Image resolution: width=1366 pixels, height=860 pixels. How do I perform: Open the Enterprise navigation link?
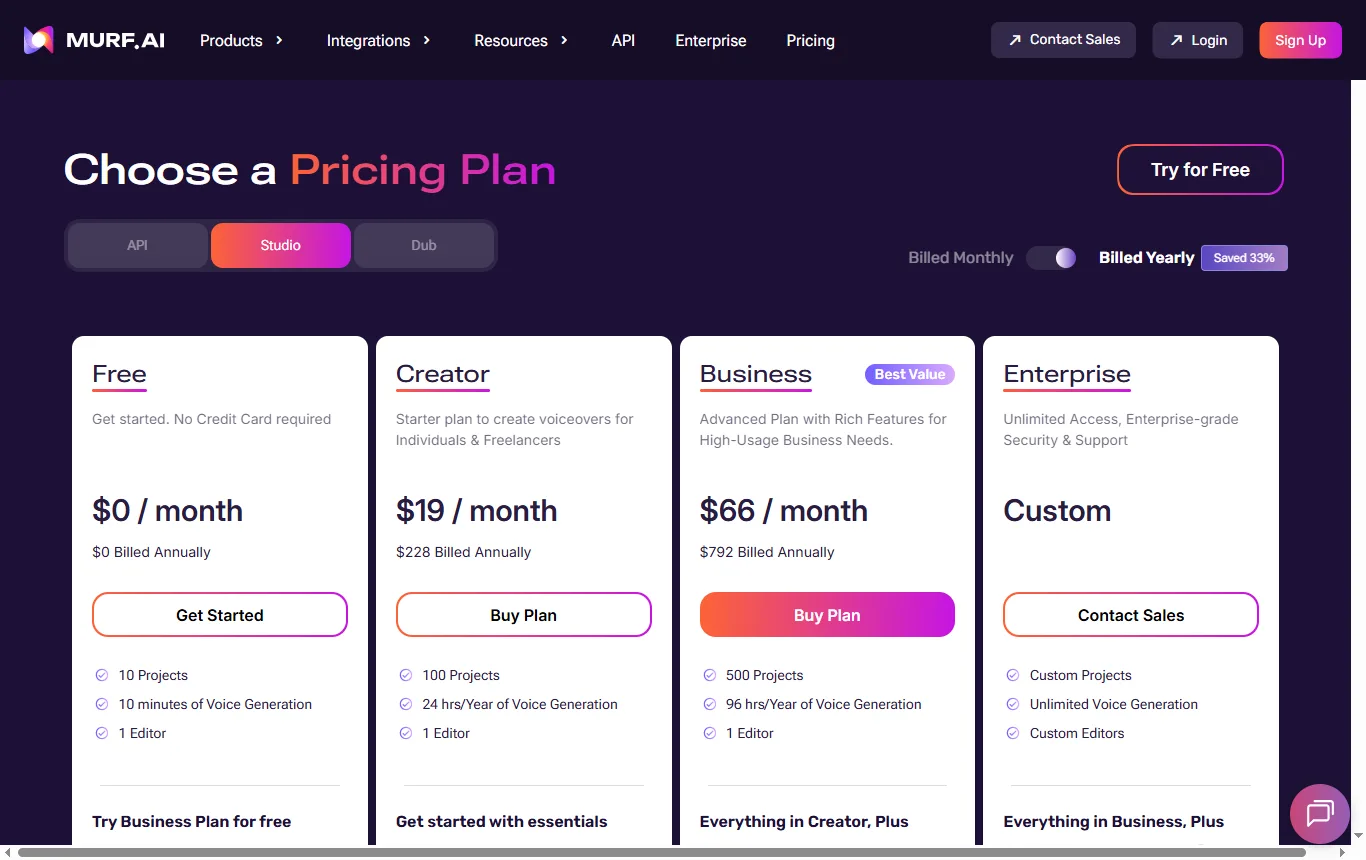pyautogui.click(x=711, y=40)
